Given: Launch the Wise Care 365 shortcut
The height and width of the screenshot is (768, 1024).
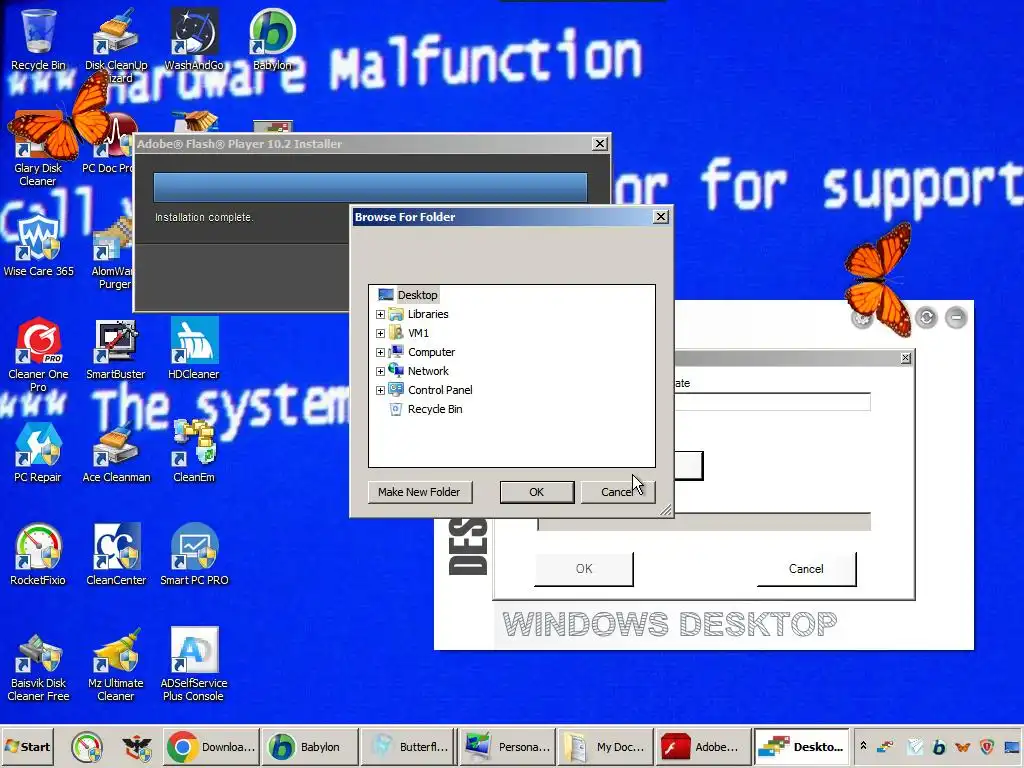Looking at the screenshot, I should click(38, 245).
